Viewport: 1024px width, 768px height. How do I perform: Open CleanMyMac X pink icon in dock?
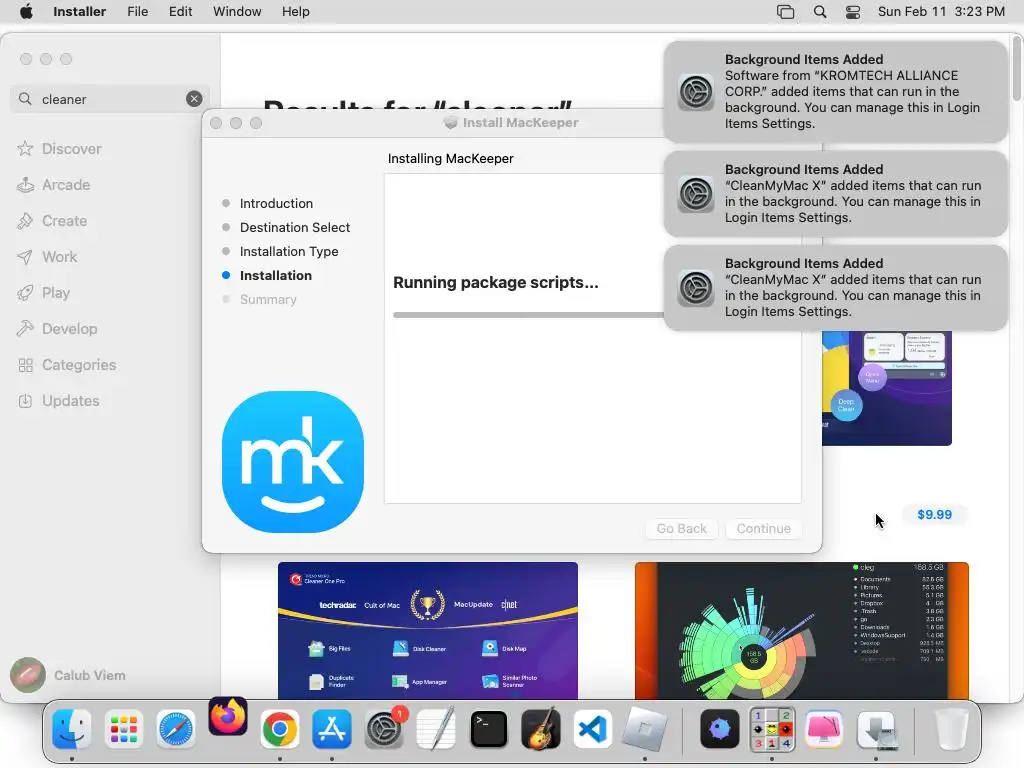click(824, 729)
